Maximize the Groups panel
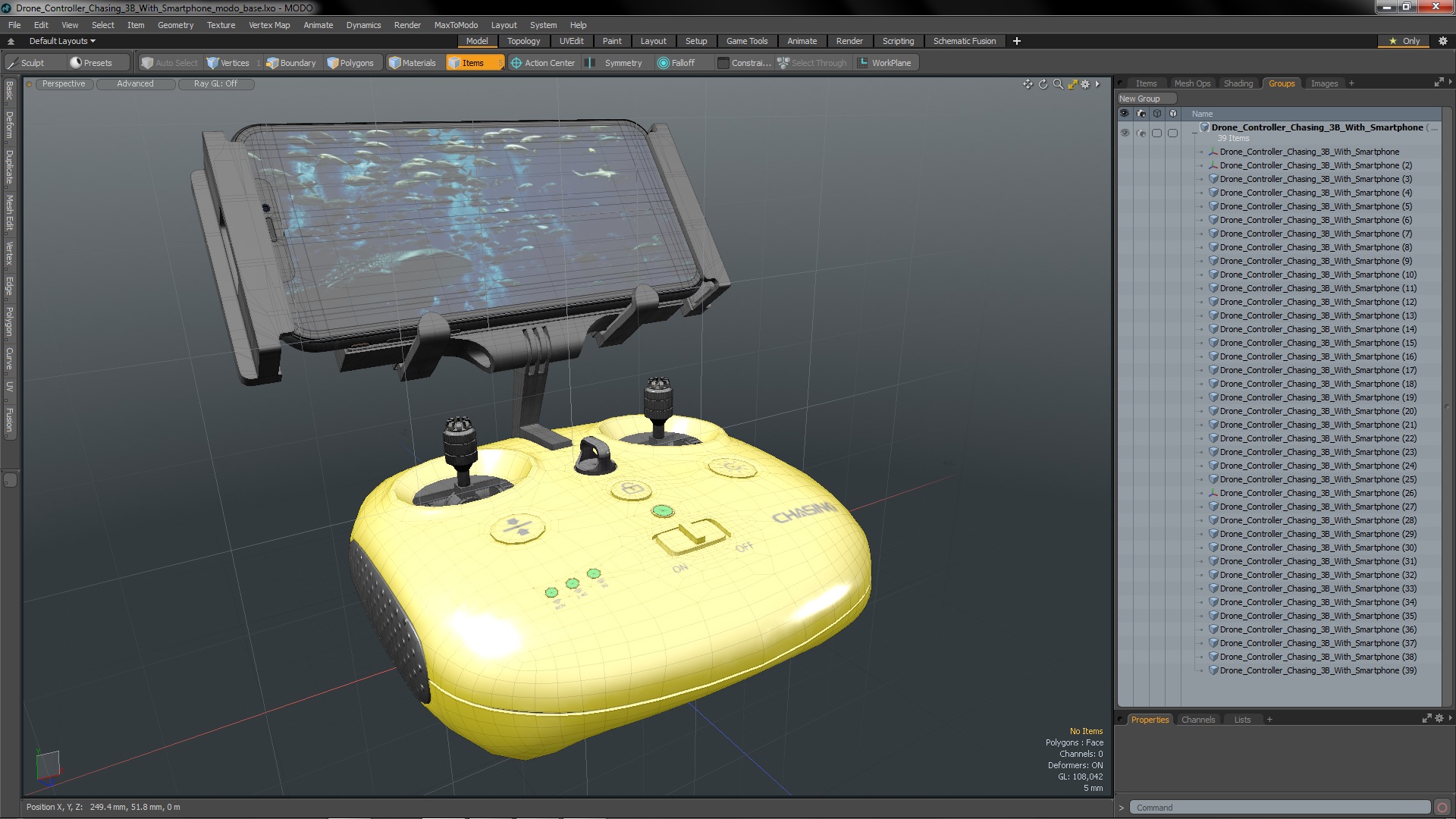Viewport: 1456px width, 819px height. pos(1439,82)
